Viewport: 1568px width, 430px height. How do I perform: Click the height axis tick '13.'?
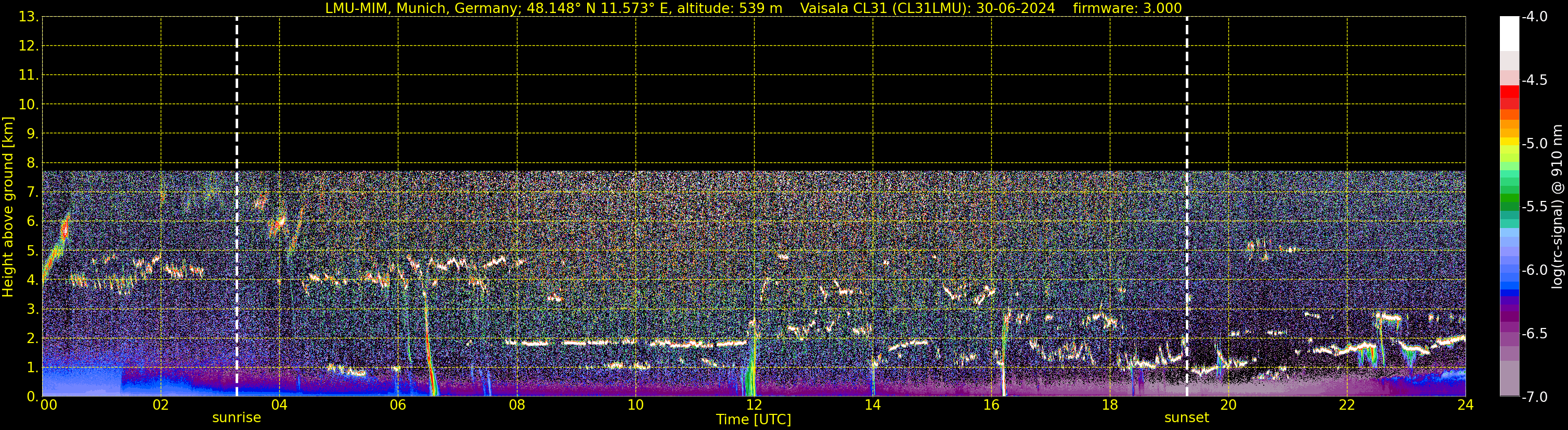29,17
